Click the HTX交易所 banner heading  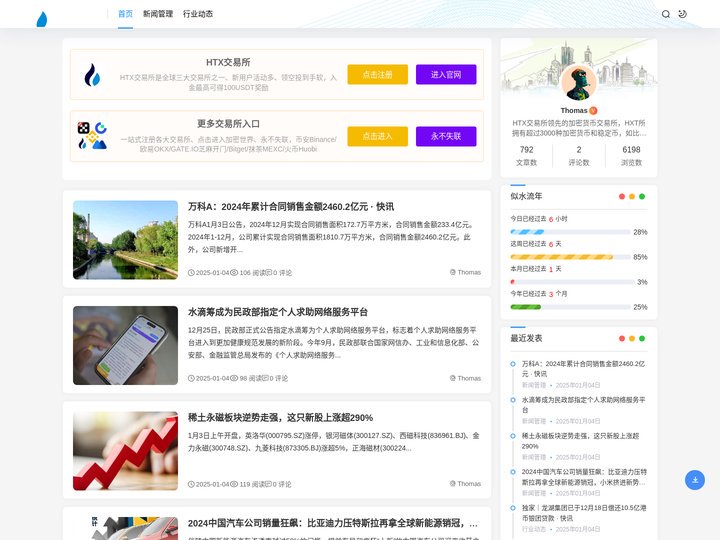click(x=228, y=62)
